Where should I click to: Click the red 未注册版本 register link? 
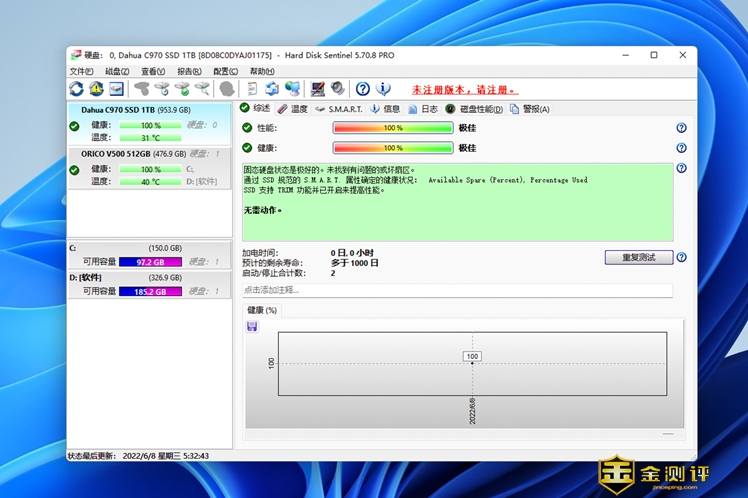pyautogui.click(x=465, y=89)
